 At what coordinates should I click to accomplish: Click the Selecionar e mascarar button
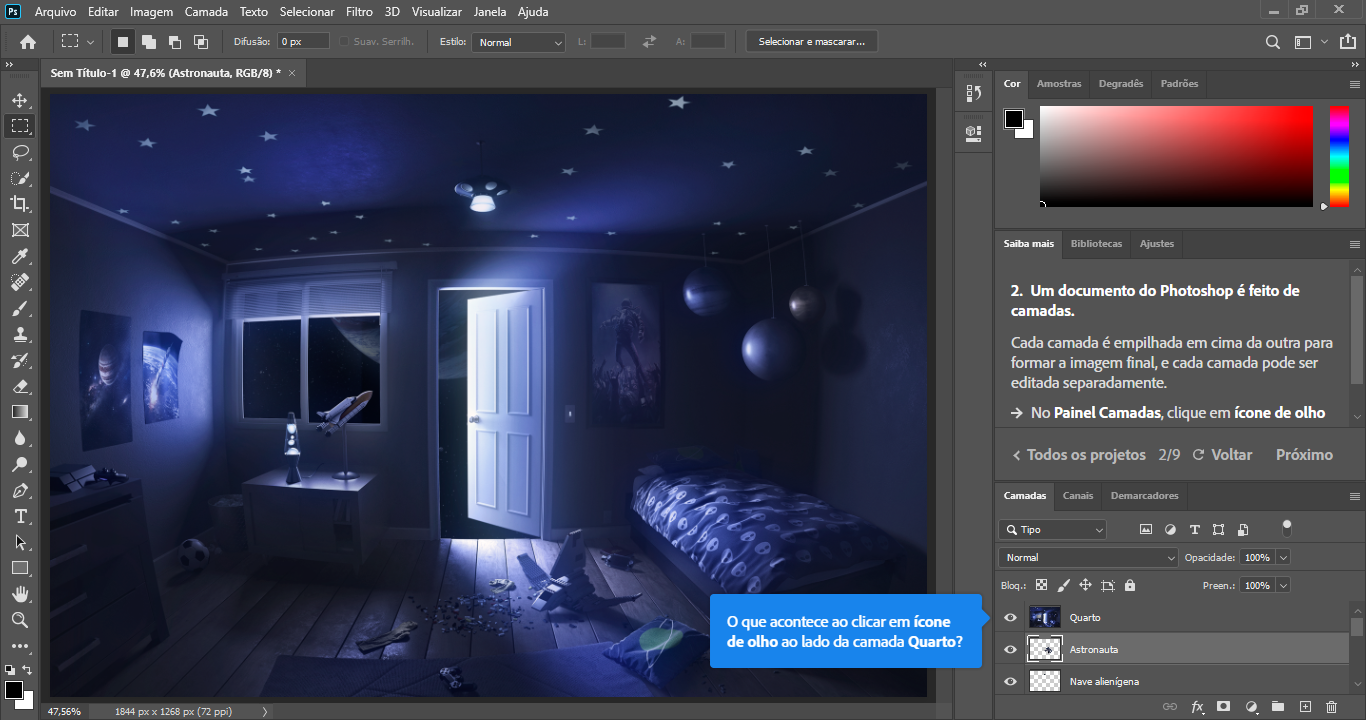(812, 42)
